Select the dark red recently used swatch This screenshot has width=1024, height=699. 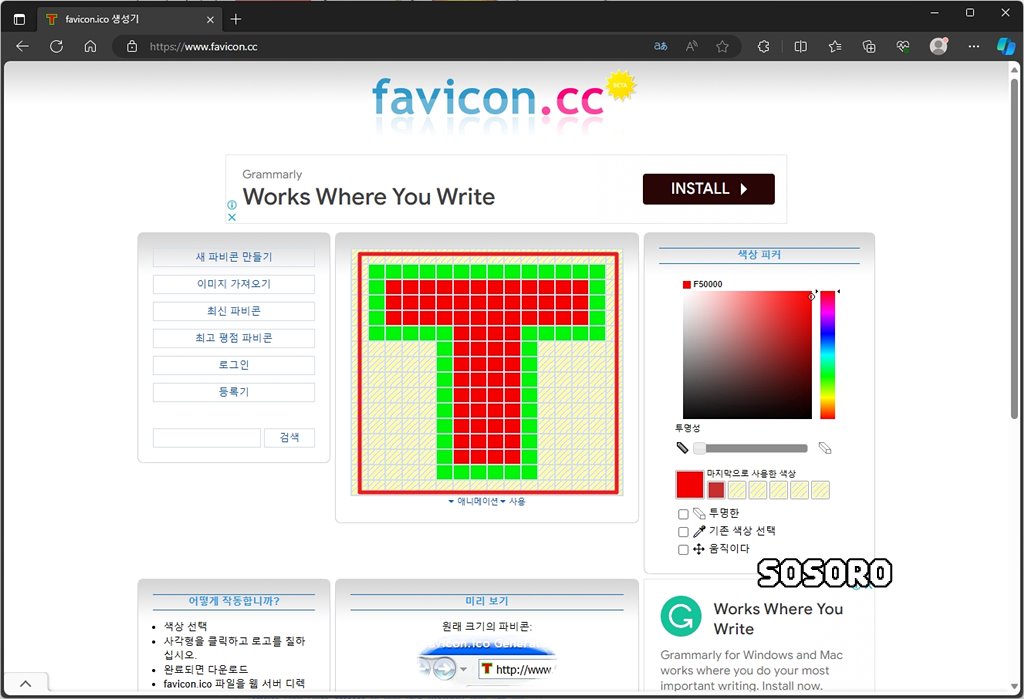click(716, 490)
